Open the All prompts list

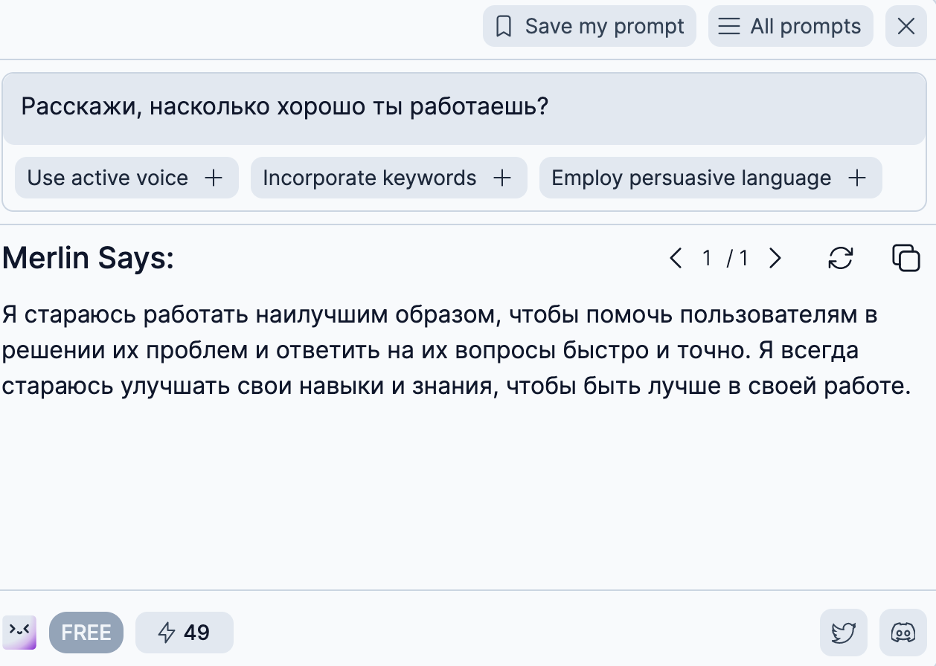[x=790, y=26]
